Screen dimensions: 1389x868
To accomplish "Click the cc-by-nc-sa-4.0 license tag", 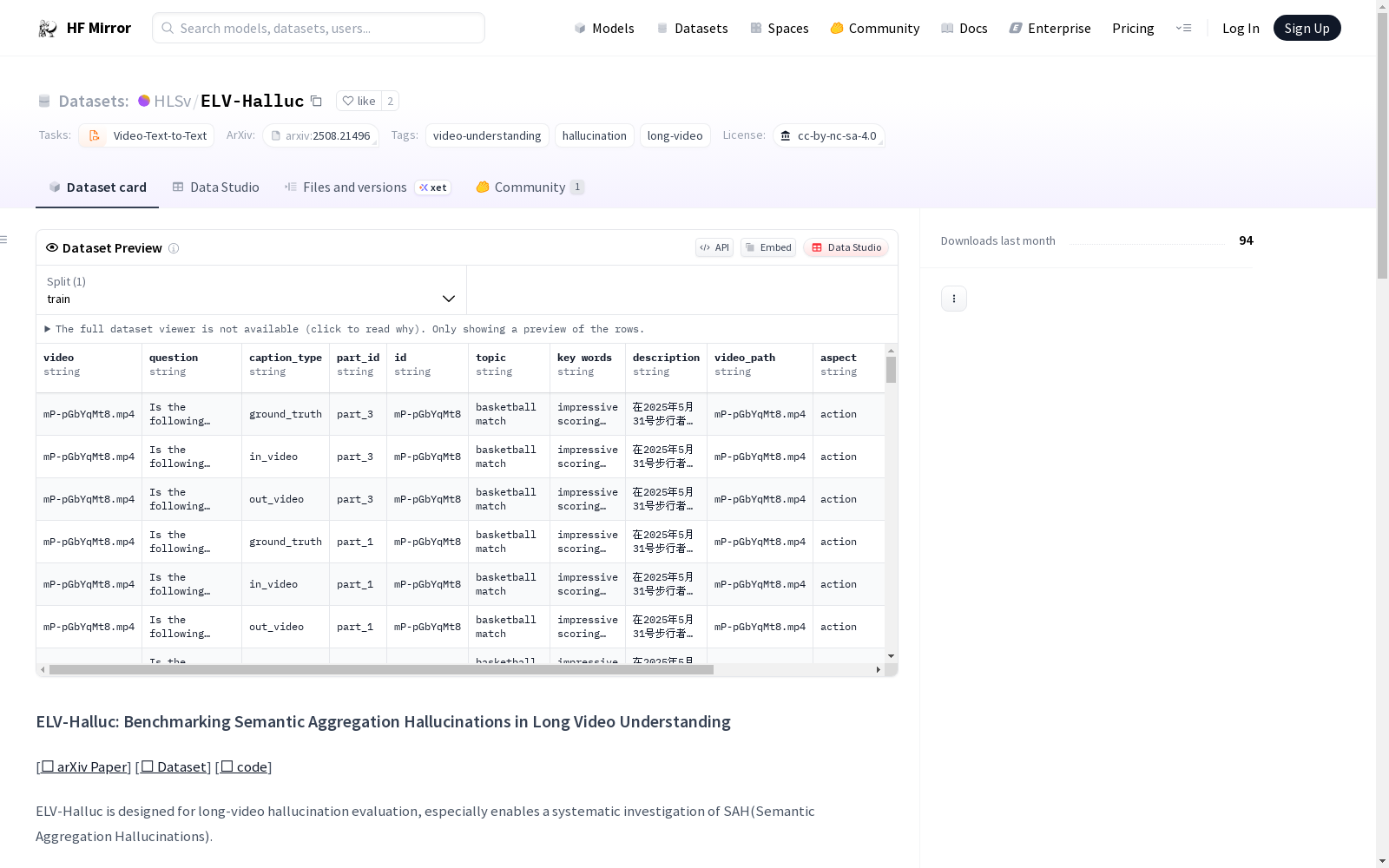I will click(829, 135).
